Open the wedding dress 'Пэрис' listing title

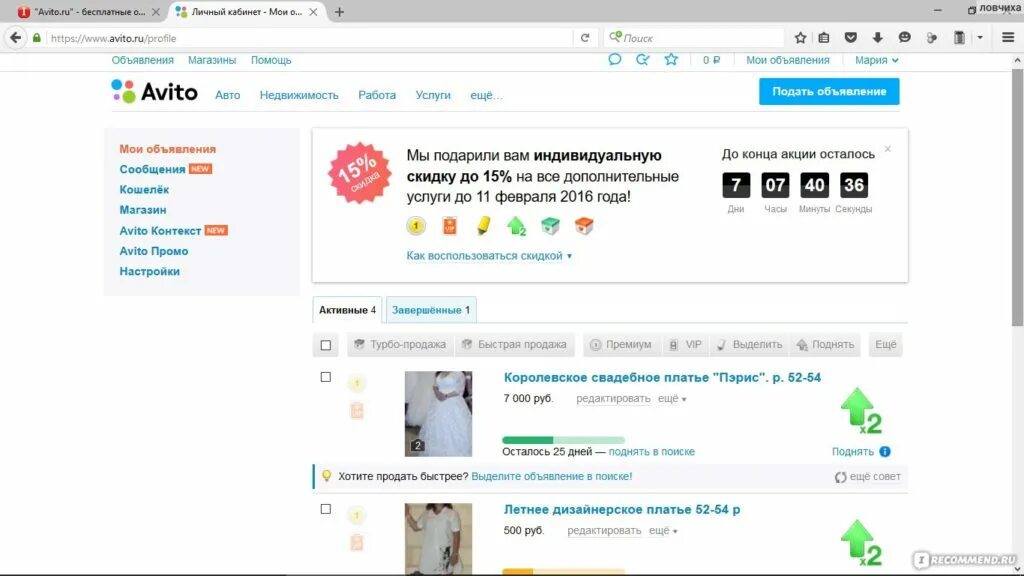(662, 377)
